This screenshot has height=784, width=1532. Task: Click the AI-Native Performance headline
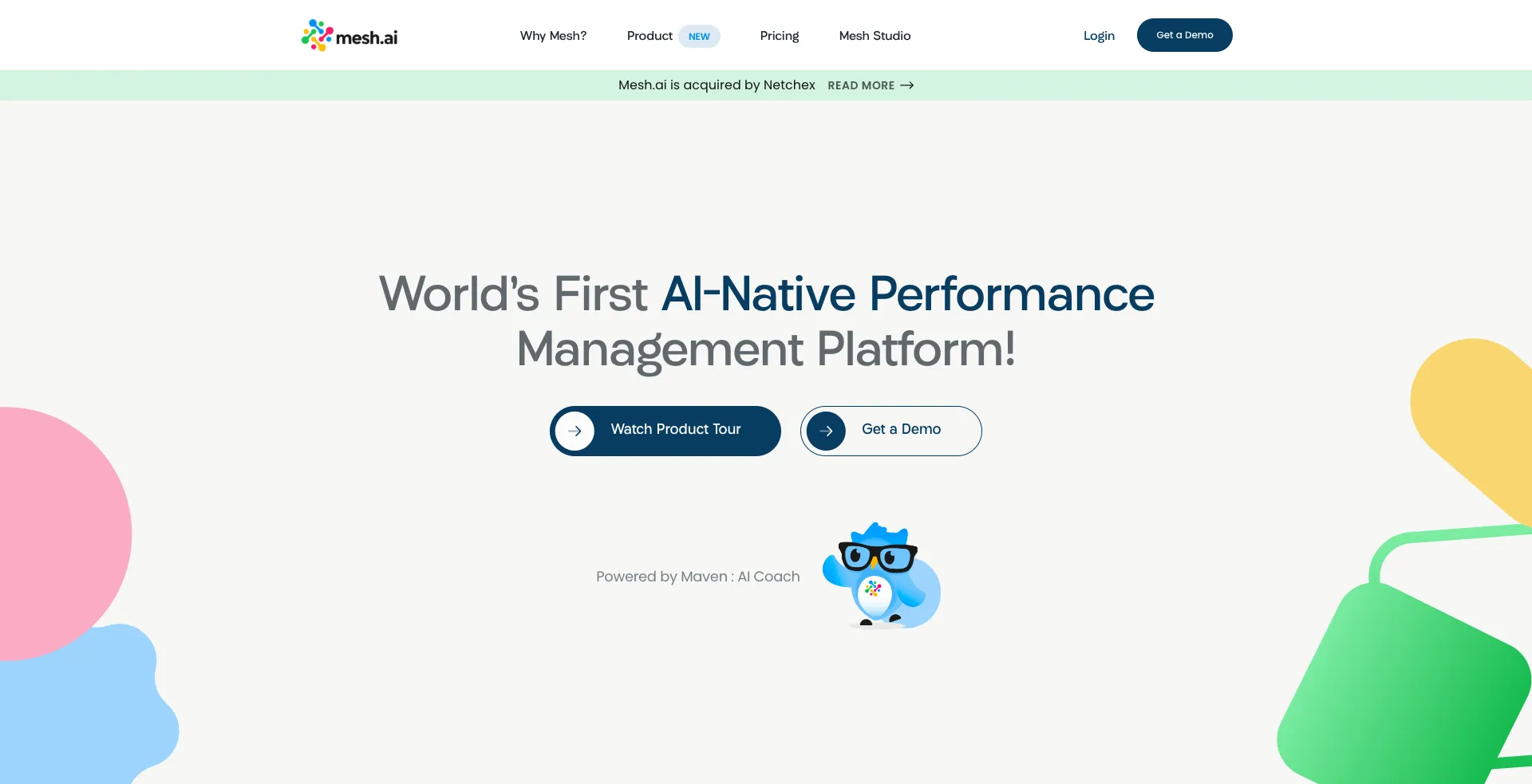tap(908, 294)
